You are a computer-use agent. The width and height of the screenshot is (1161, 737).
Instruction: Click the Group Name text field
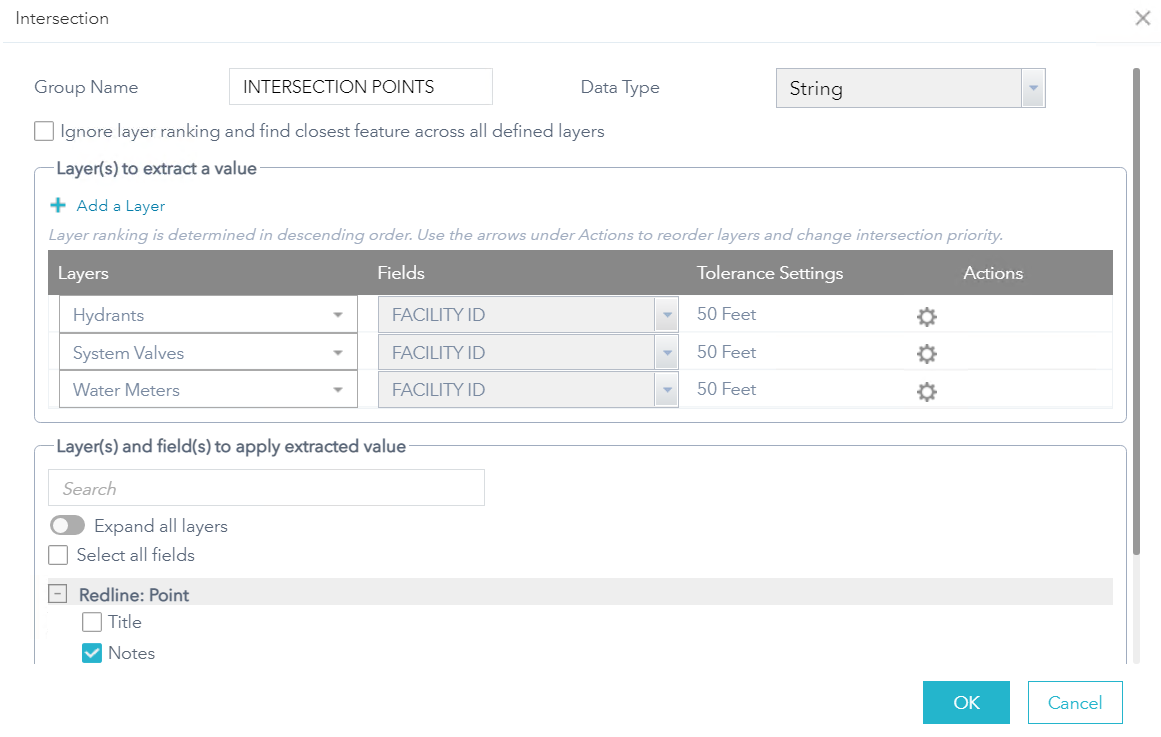[360, 87]
